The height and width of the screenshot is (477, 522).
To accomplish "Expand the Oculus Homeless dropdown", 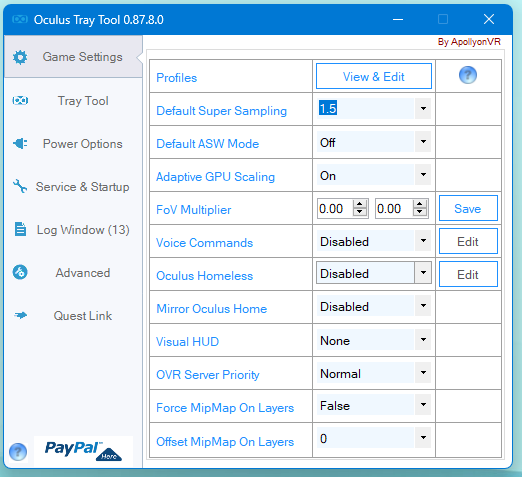I will point(423,272).
